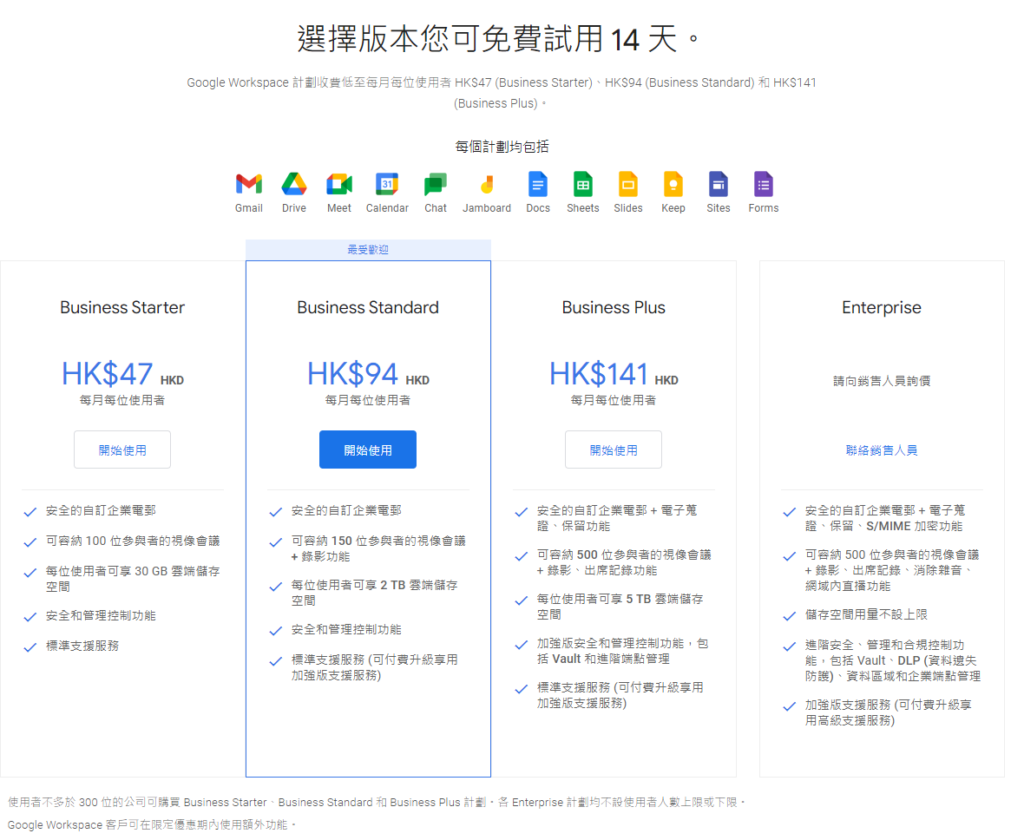Click the 最受歡迎 banner label
Screen dimensions: 1024x840
pyautogui.click(x=368, y=250)
